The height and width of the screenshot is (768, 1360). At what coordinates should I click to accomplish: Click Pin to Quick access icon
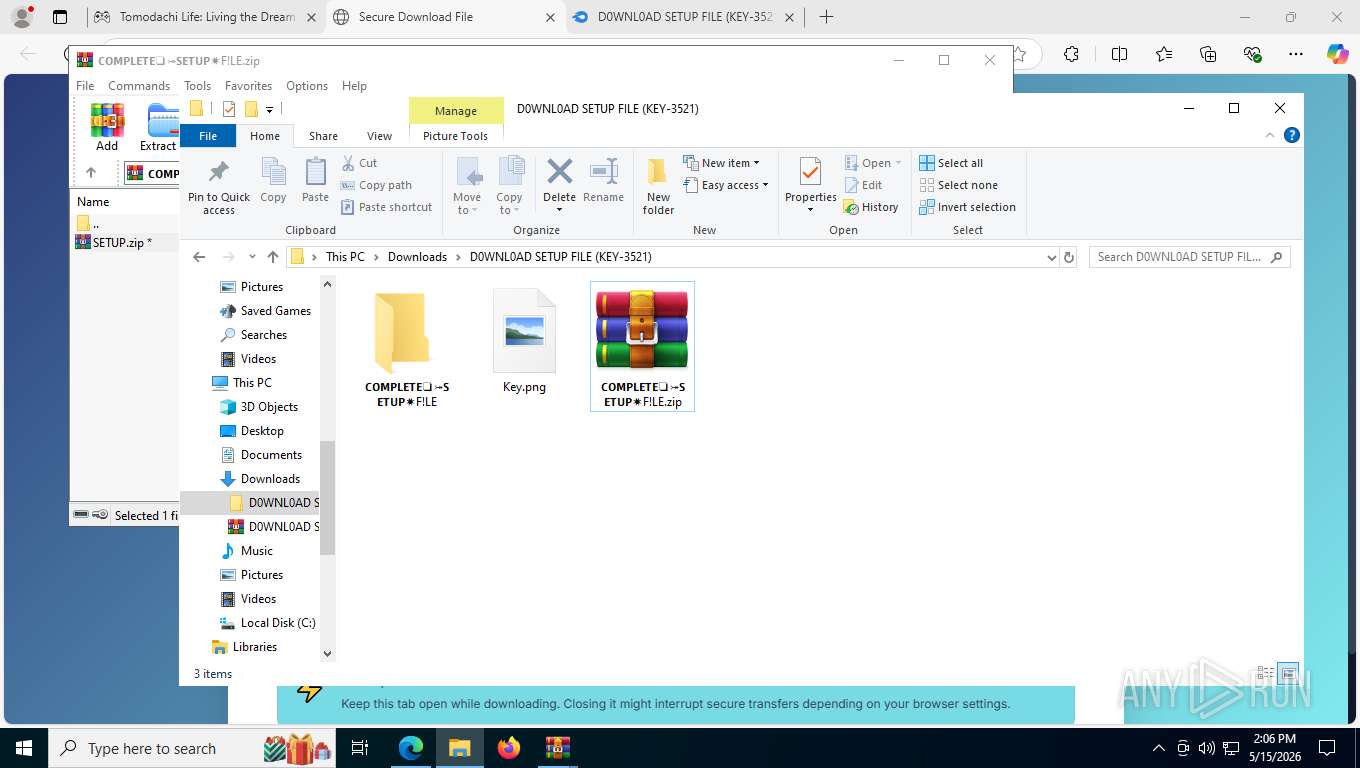(219, 186)
